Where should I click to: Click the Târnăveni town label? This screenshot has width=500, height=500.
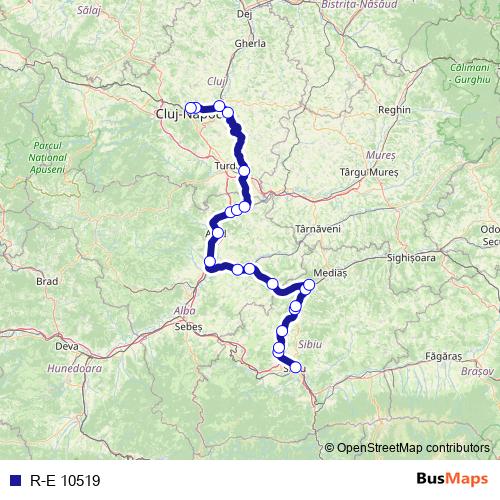318,229
